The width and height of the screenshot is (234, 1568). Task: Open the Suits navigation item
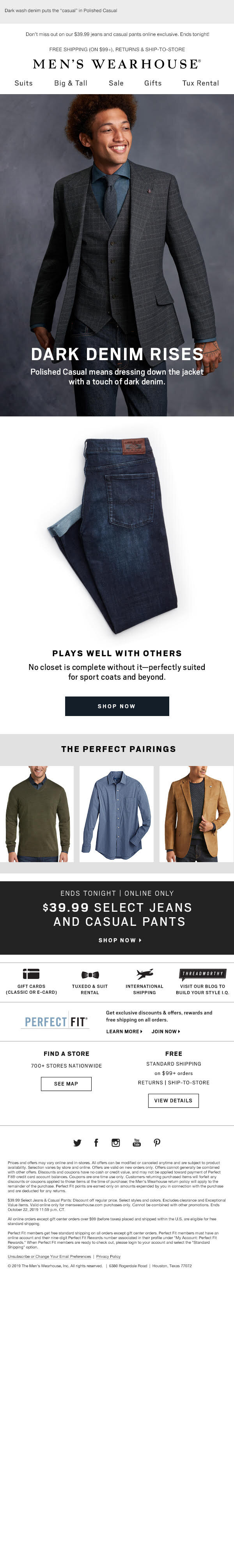(x=24, y=83)
